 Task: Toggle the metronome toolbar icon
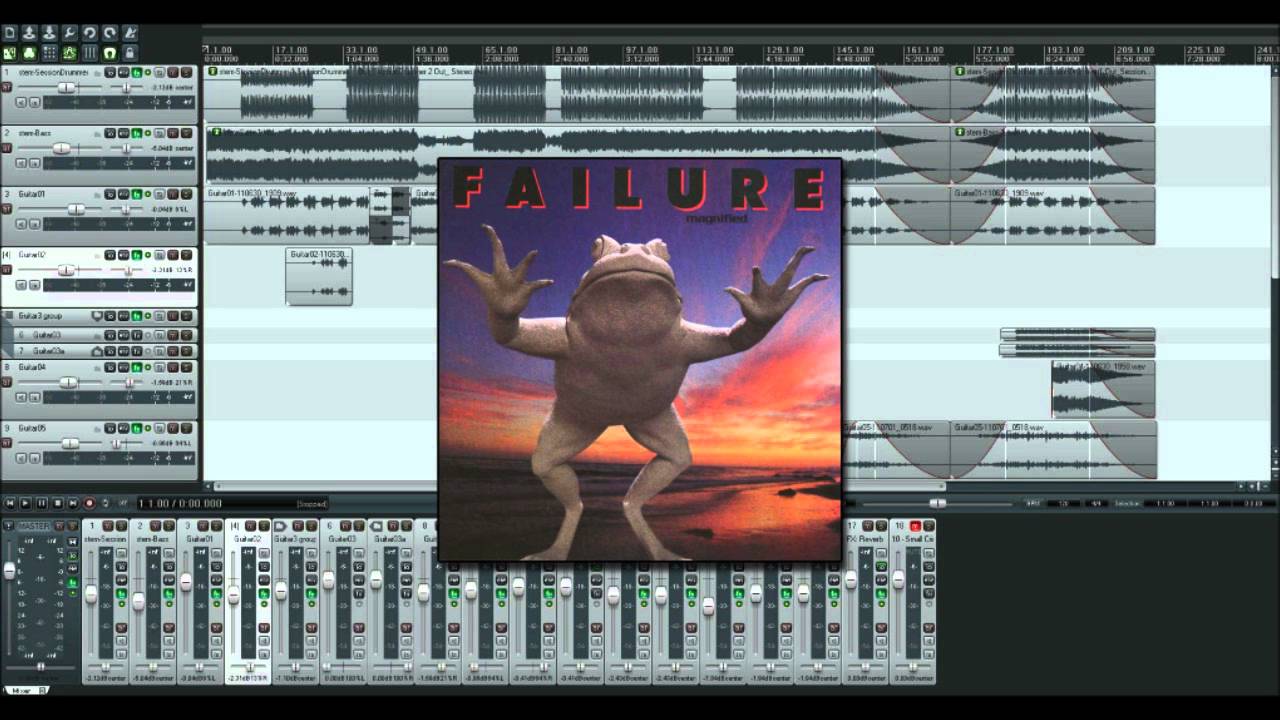coord(130,33)
